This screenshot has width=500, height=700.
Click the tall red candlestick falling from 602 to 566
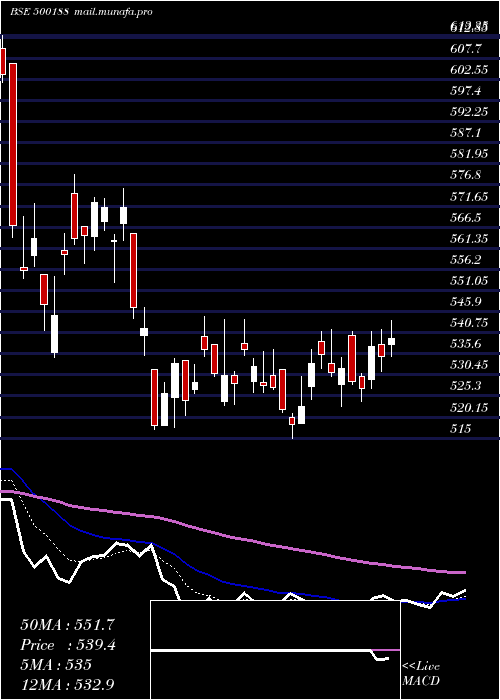[x=13, y=144]
